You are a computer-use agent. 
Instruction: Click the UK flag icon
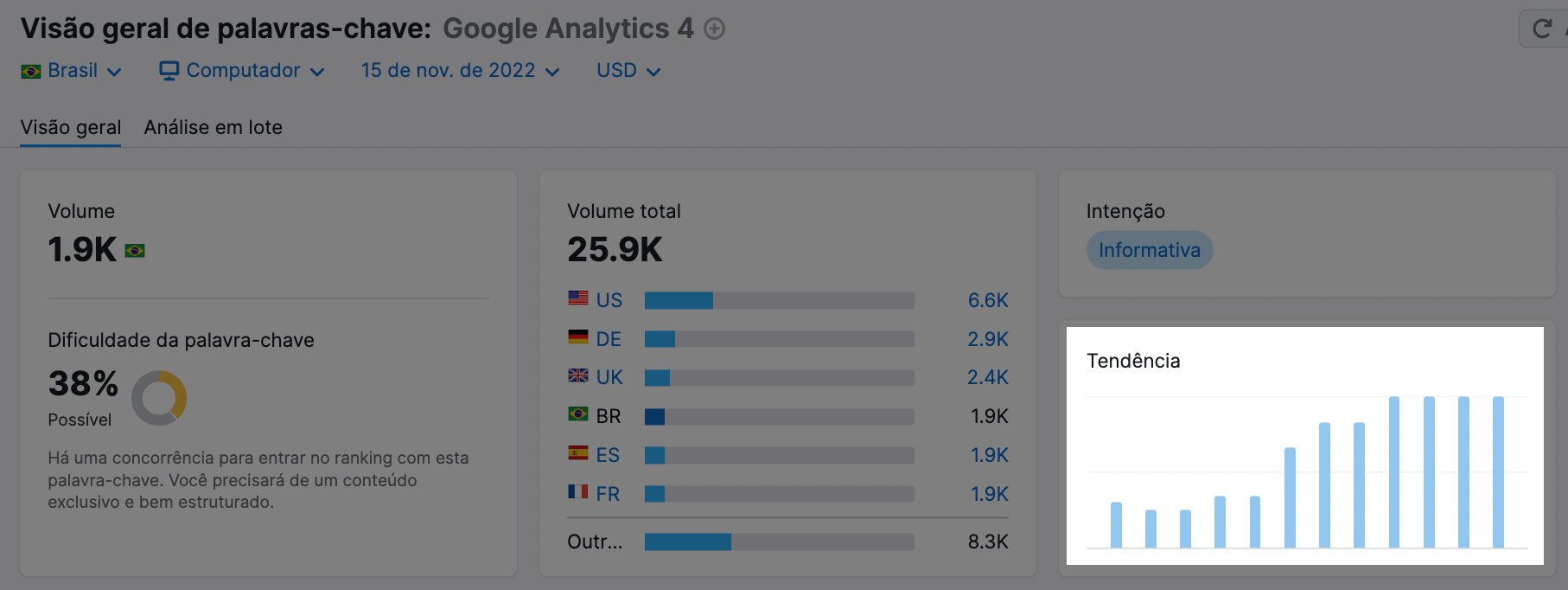tap(577, 377)
